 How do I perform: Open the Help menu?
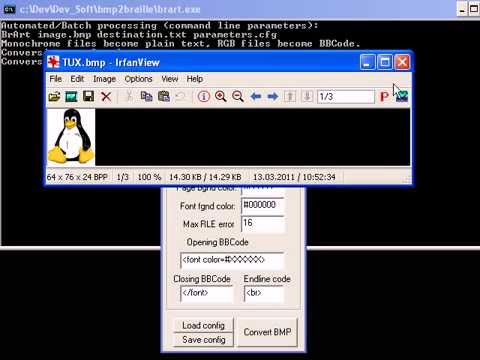pyautogui.click(x=195, y=79)
